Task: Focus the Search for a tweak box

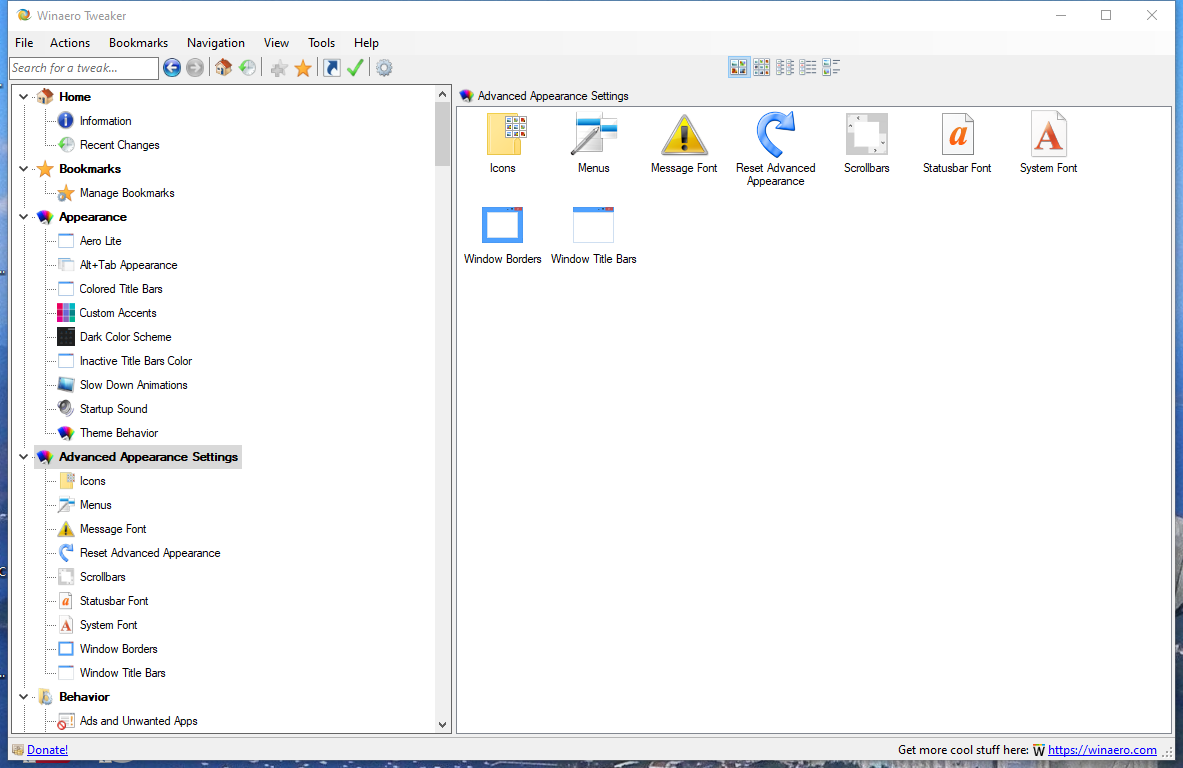Action: (84, 68)
